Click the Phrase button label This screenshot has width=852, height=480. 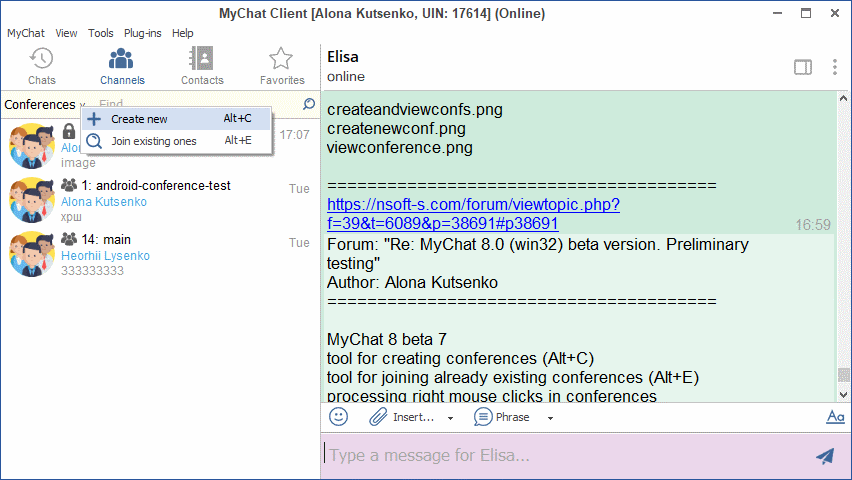(512, 417)
